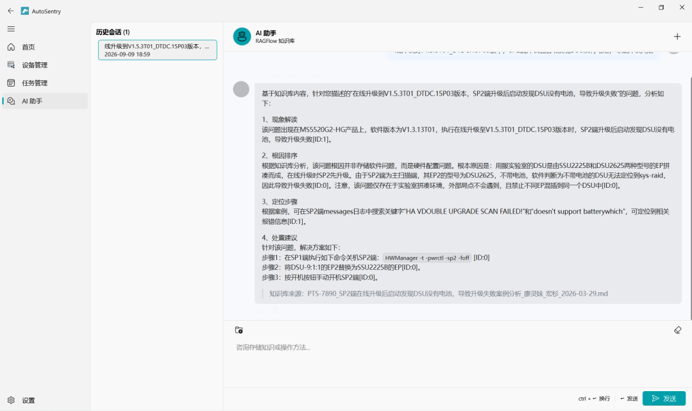The height and width of the screenshot is (411, 692).
Task: Select the AI 助手 sidebar item
Action: 45,101
